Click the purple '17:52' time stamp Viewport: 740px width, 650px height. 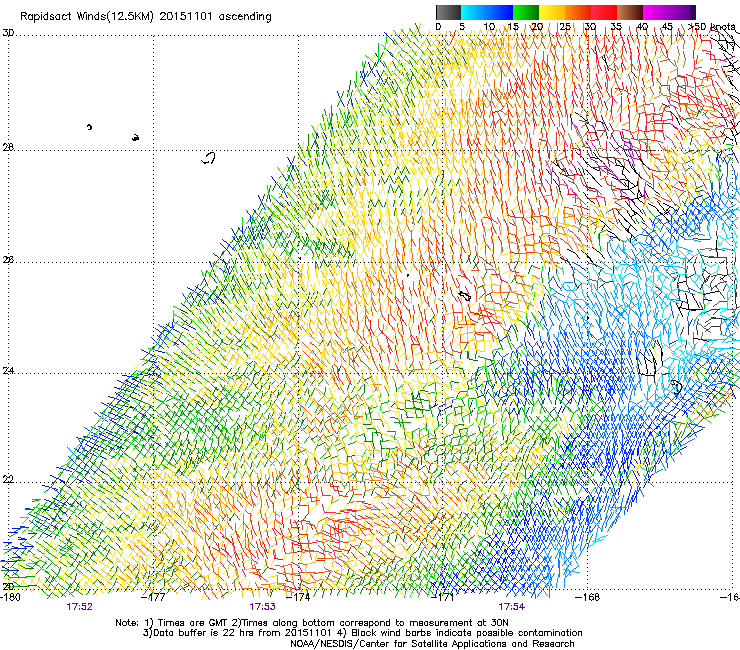pos(79,607)
